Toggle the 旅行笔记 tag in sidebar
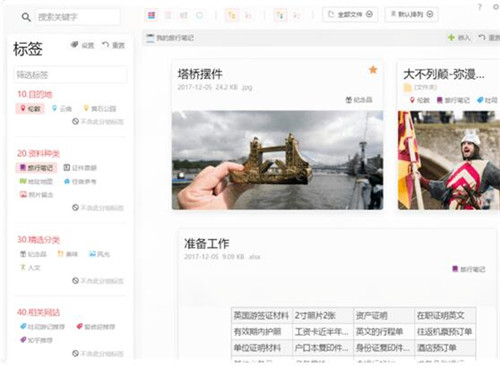The height and width of the screenshot is (367, 500). 36,168
